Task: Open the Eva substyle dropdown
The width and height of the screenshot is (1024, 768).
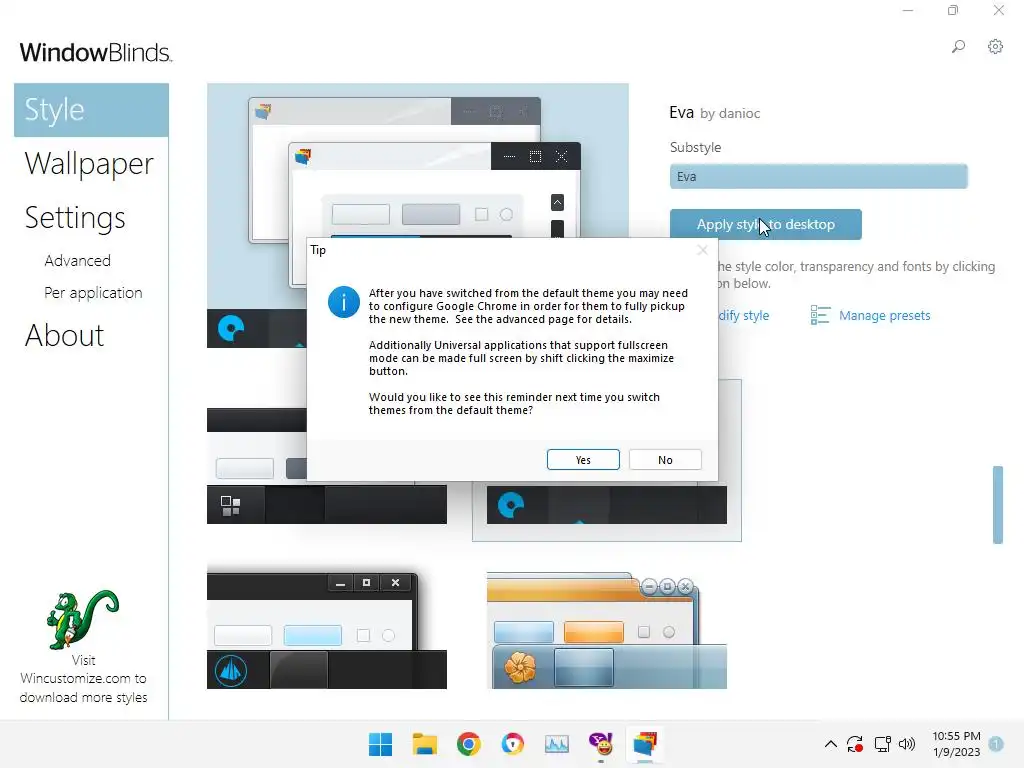Action: (818, 176)
